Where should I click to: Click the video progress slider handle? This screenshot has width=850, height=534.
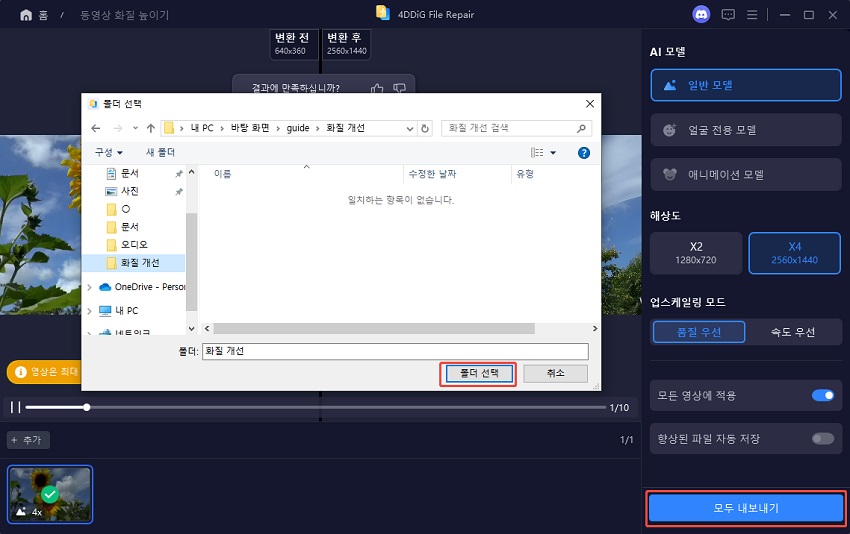pos(87,407)
